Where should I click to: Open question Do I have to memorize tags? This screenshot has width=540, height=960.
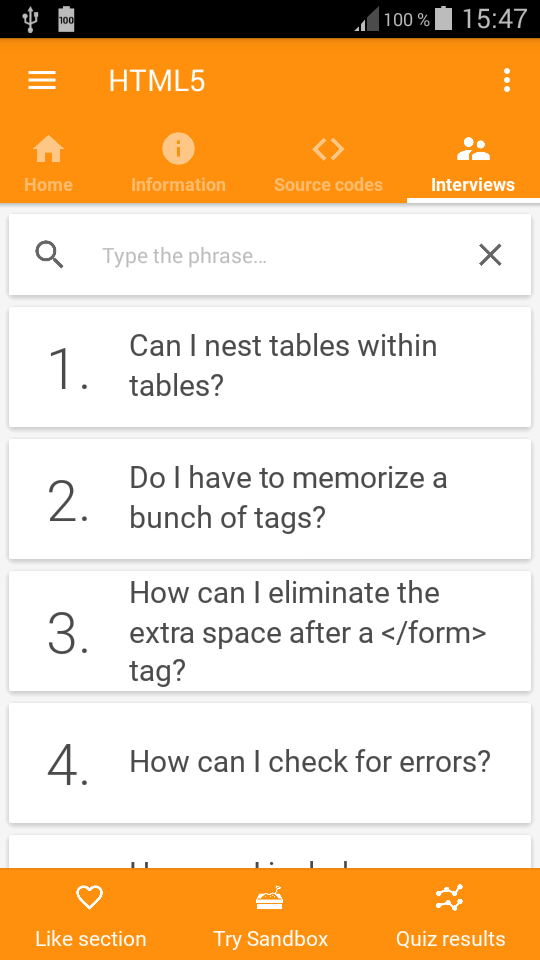point(269,499)
